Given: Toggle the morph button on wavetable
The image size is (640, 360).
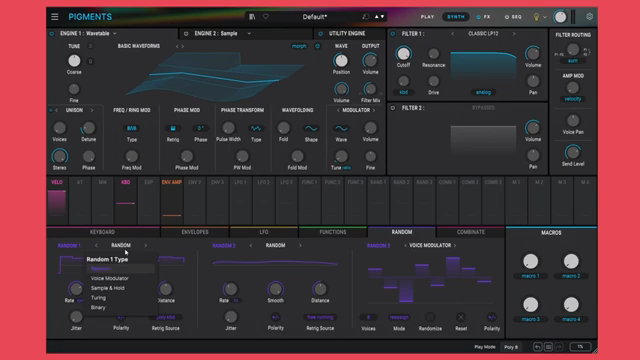Looking at the screenshot, I should point(299,46).
